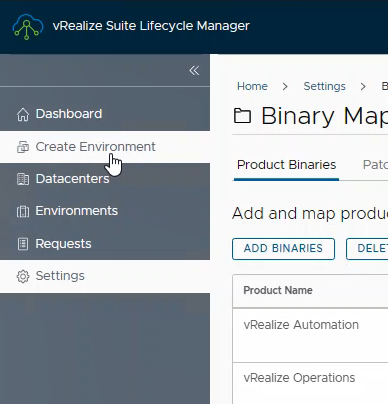Open Settings in the sidebar
Screen dimensions: 388x404
pos(105,276)
